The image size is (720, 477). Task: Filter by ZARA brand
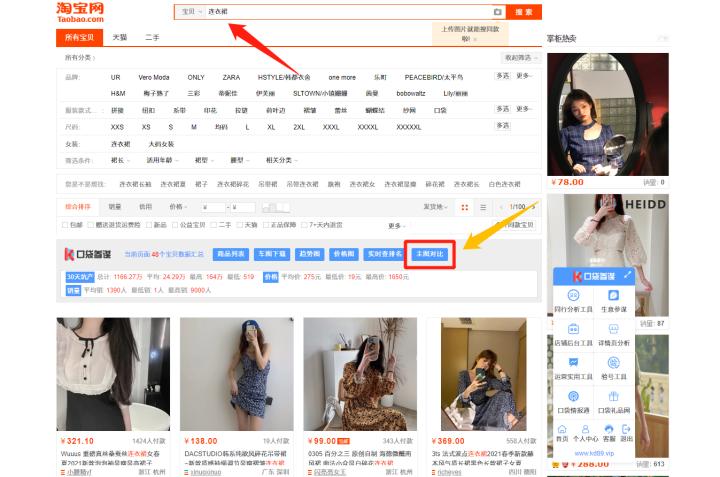point(231,78)
